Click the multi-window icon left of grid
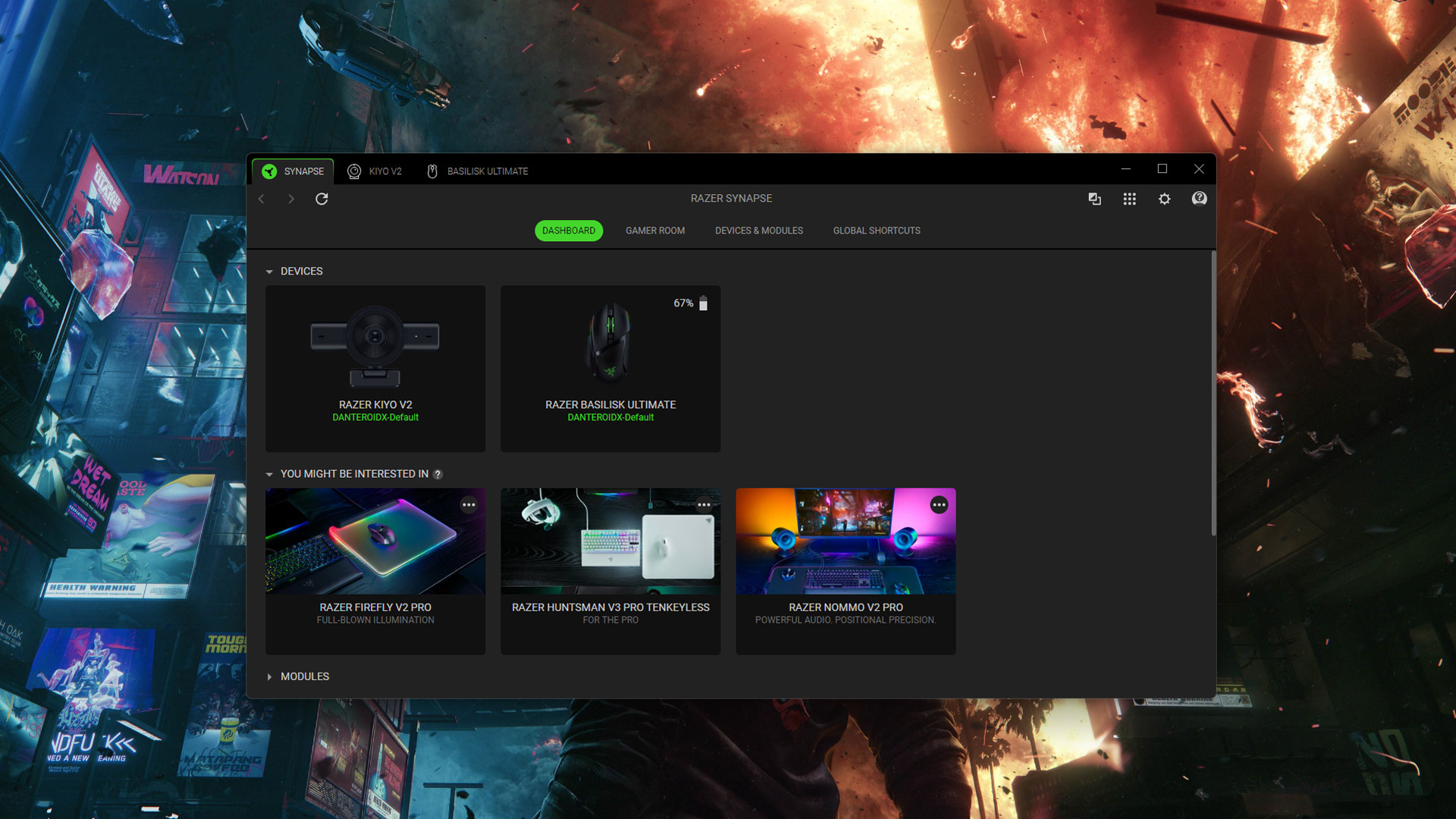The image size is (1456, 819). click(x=1094, y=199)
